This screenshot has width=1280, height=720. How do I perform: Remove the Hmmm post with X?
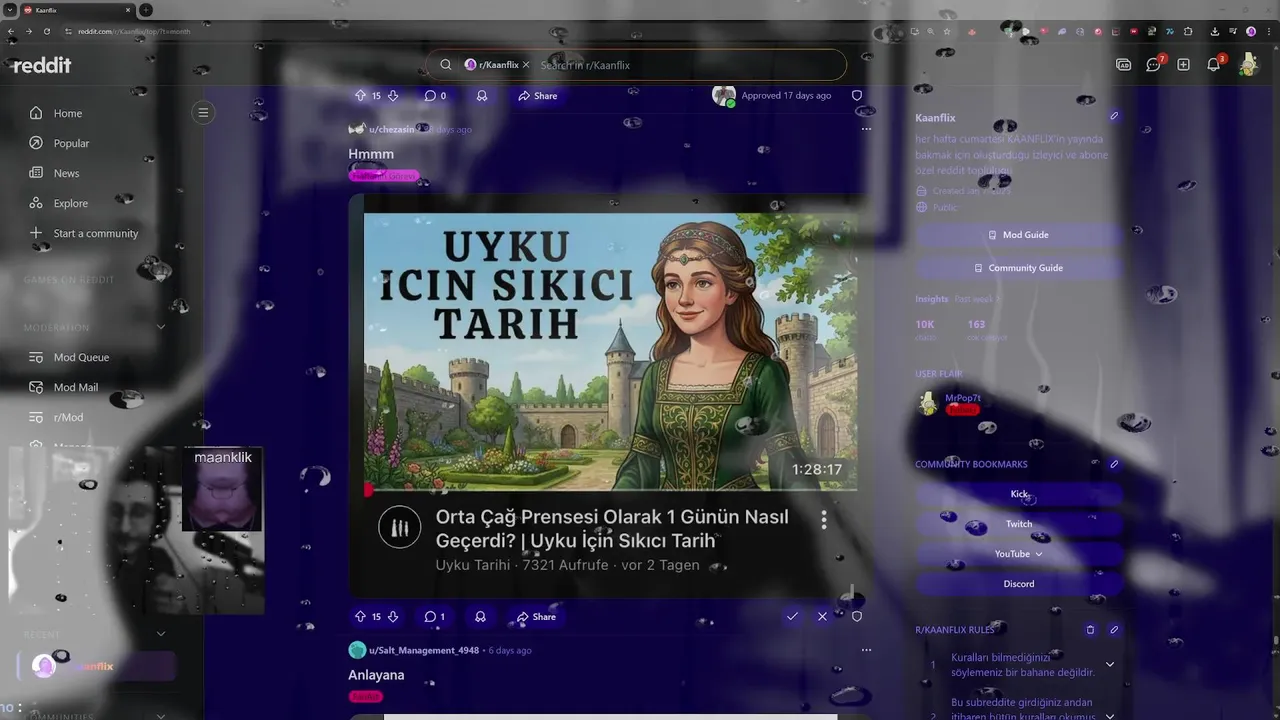(823, 617)
